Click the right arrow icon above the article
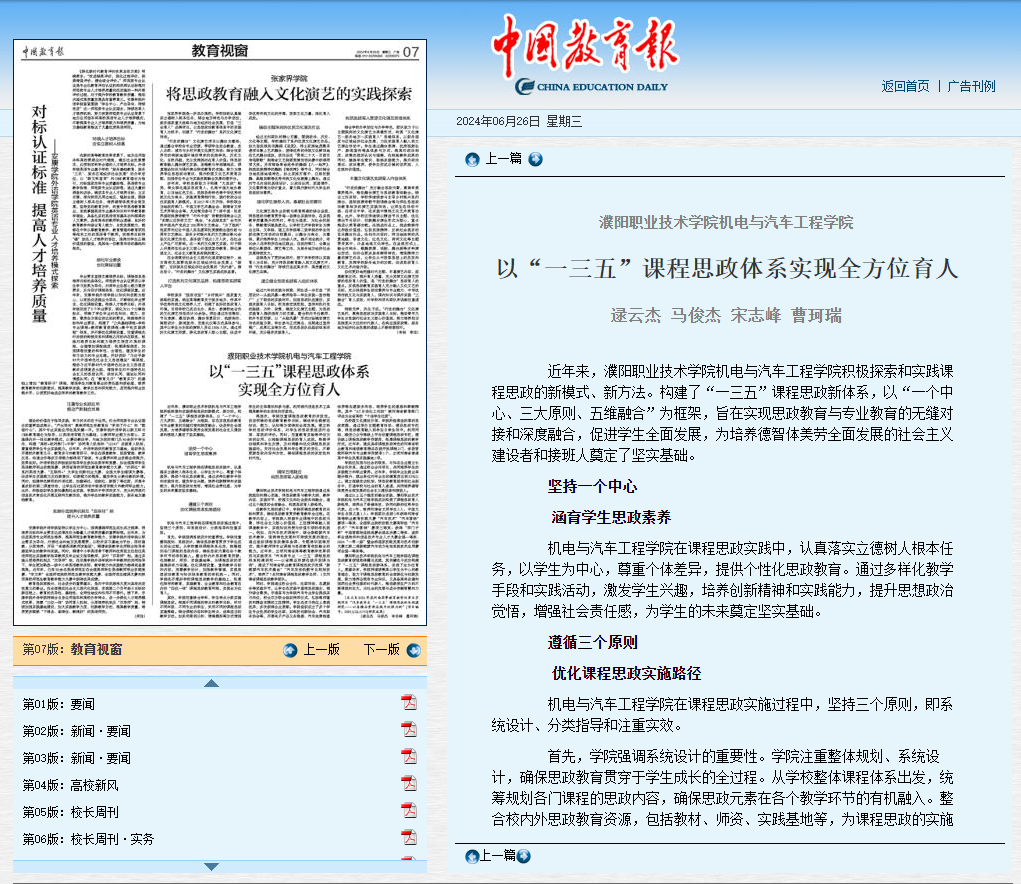This screenshot has width=1021, height=884. [535, 159]
